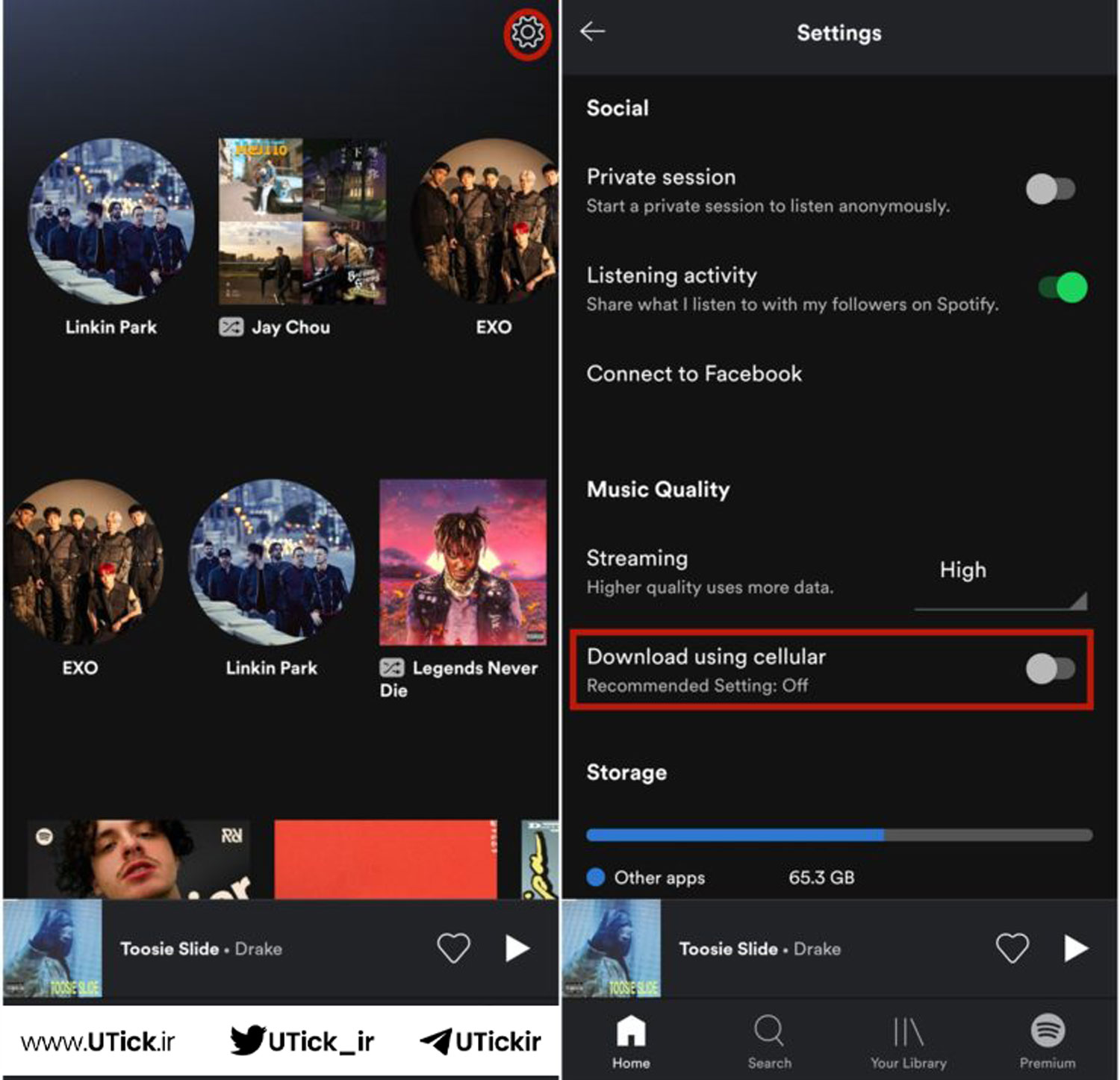Click the 'Music Quality' section heading
Screen dimensions: 1120x1080
[658, 489]
